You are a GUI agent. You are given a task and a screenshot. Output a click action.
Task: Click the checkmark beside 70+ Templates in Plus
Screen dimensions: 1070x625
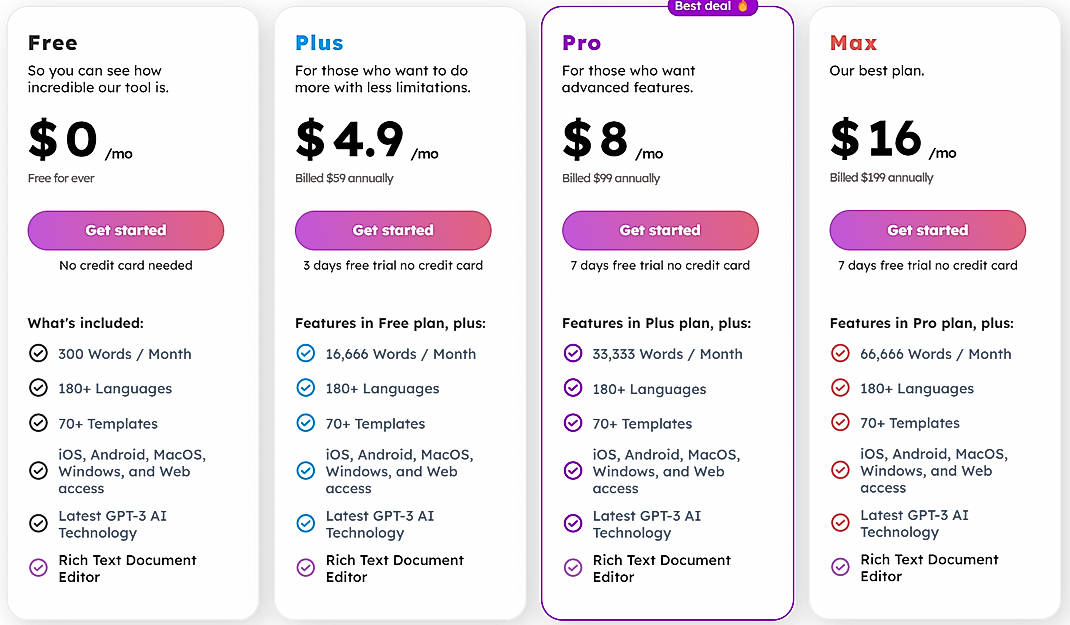305,423
